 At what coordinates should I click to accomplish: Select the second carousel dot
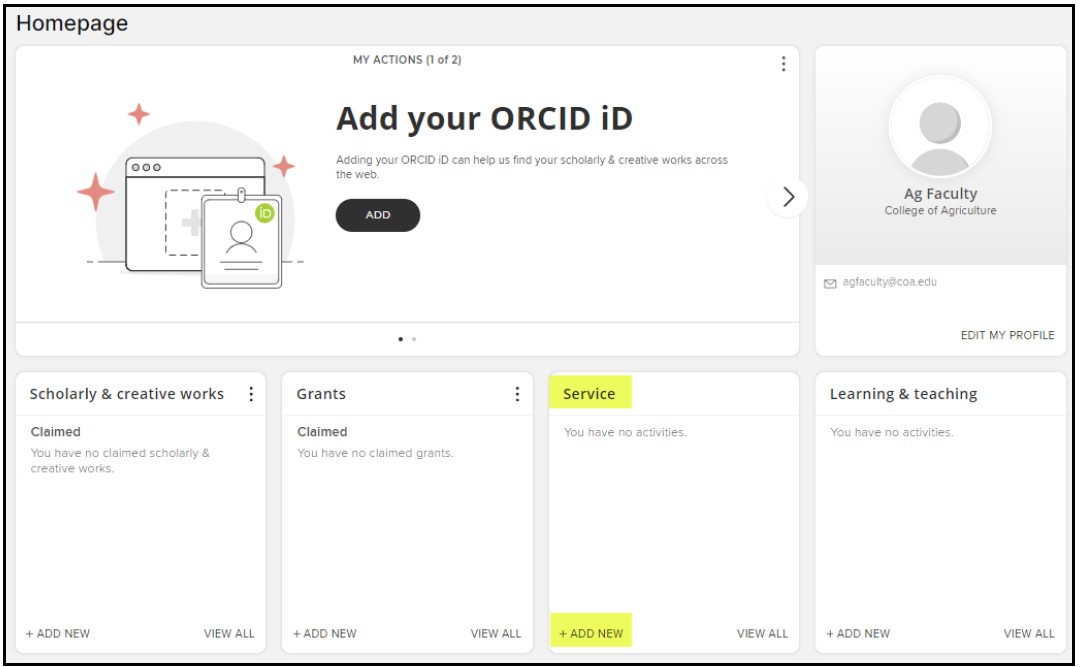click(x=414, y=339)
